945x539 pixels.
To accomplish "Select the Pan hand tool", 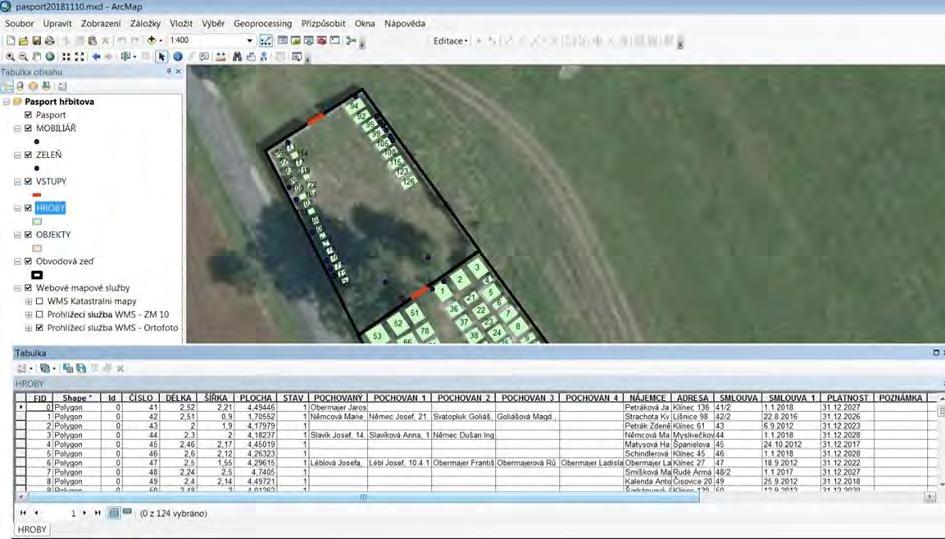I will (37, 57).
